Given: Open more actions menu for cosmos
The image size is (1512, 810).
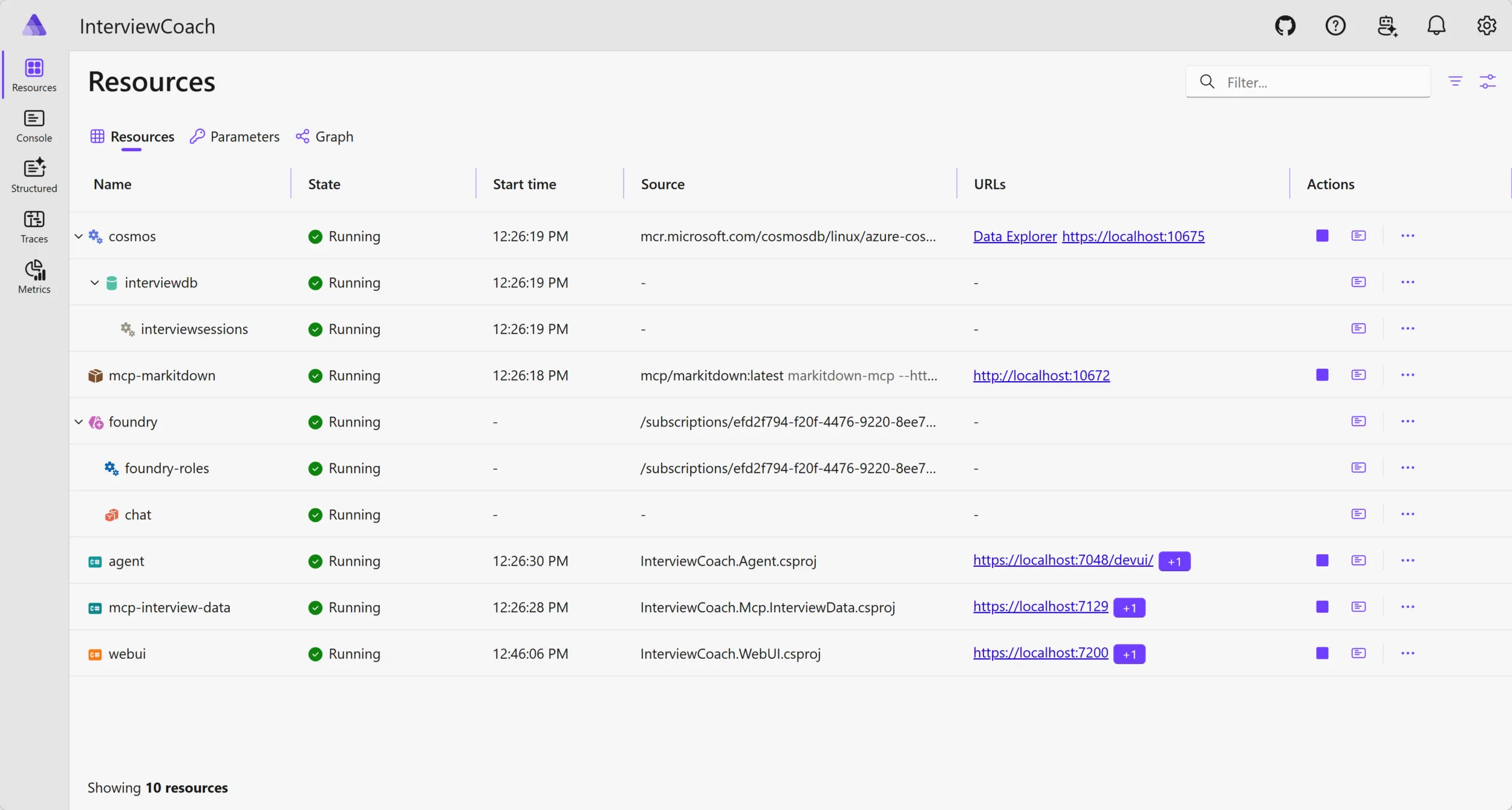Looking at the screenshot, I should click(x=1407, y=235).
